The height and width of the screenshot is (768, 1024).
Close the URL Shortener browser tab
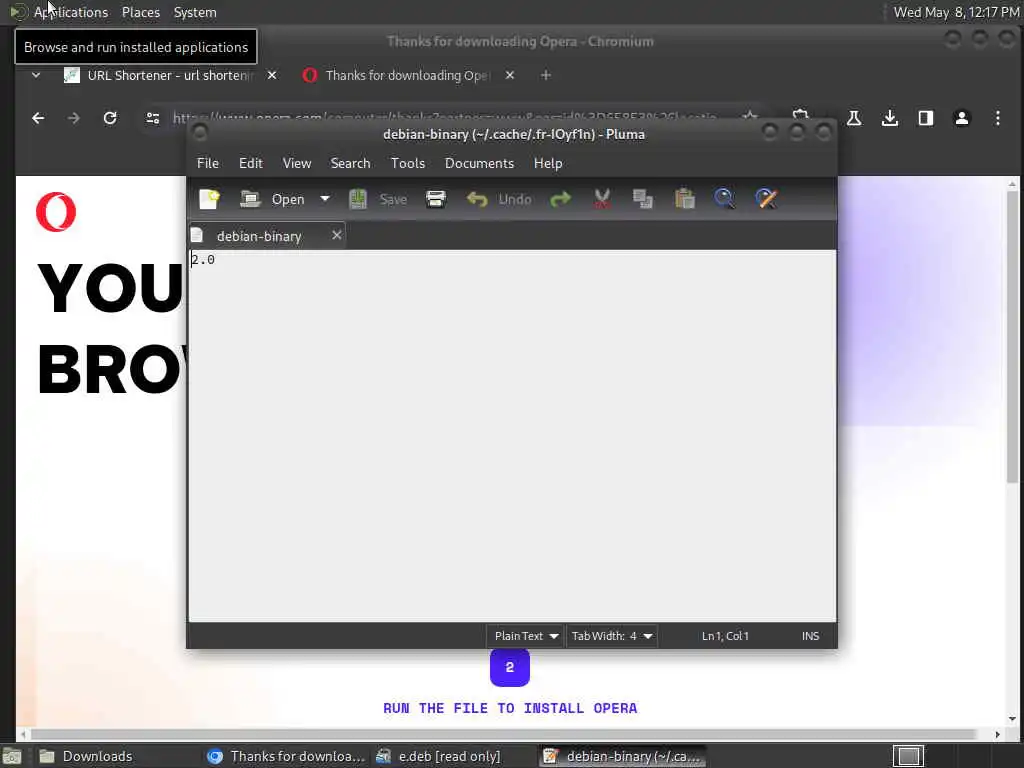(272, 76)
